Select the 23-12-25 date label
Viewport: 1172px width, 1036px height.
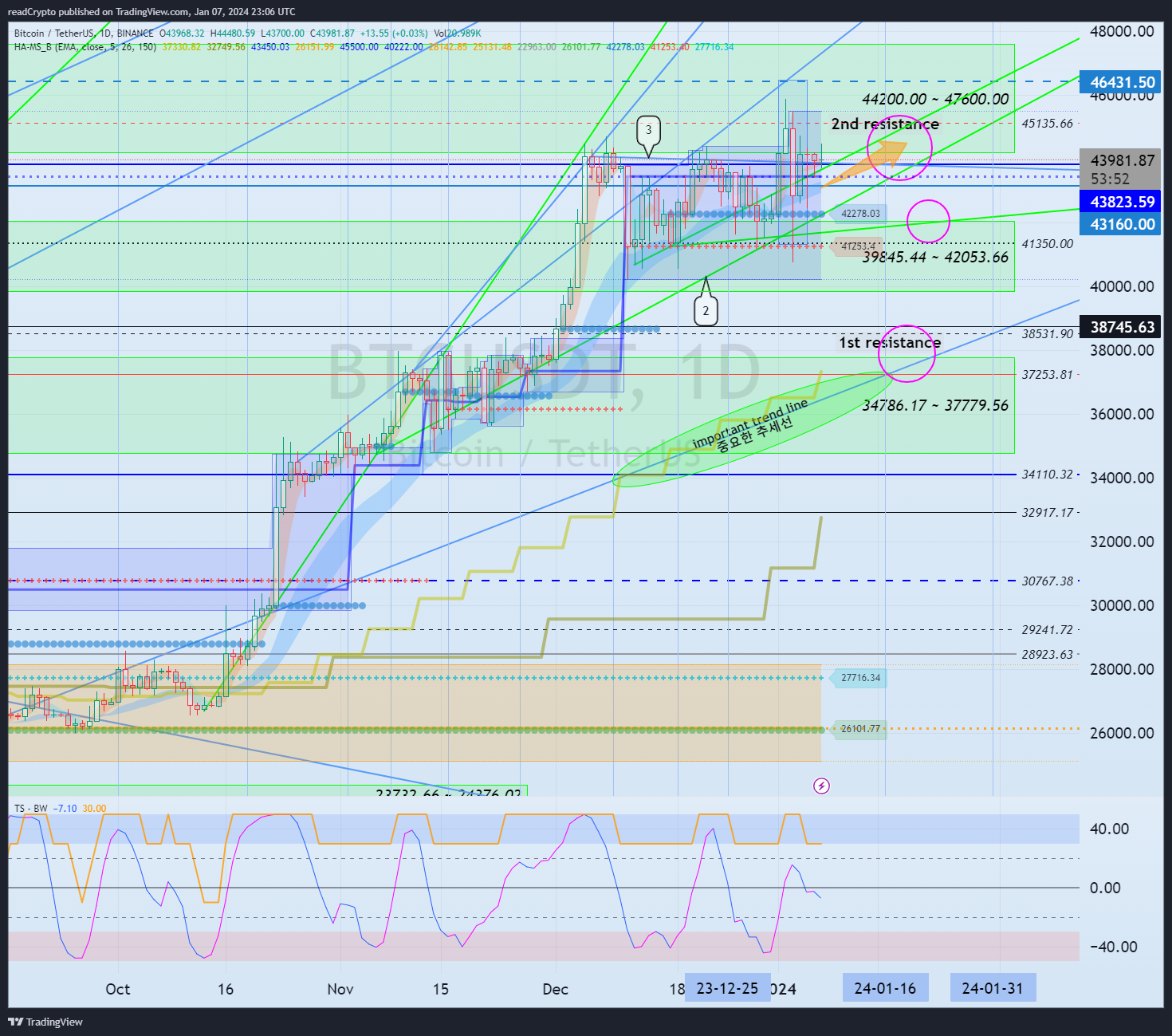[x=727, y=988]
